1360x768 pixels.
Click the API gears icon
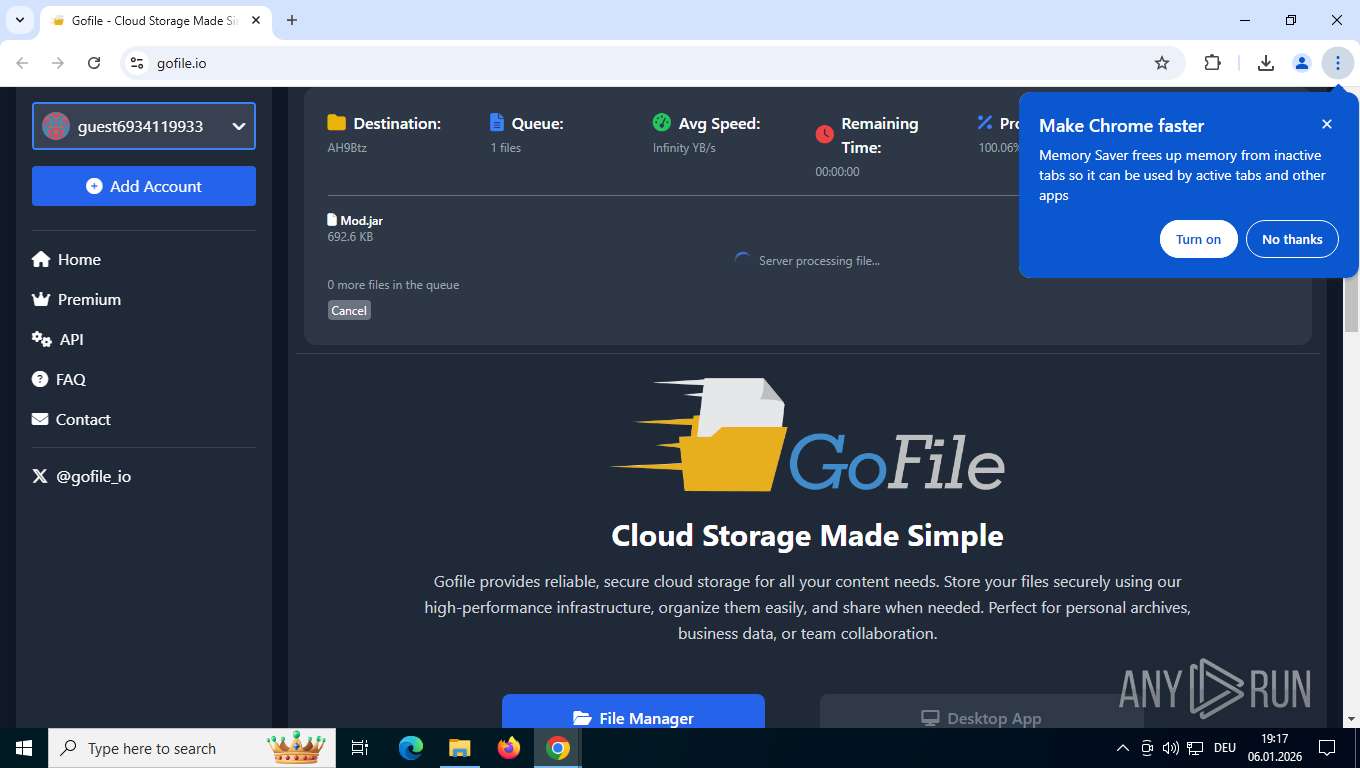click(x=42, y=339)
